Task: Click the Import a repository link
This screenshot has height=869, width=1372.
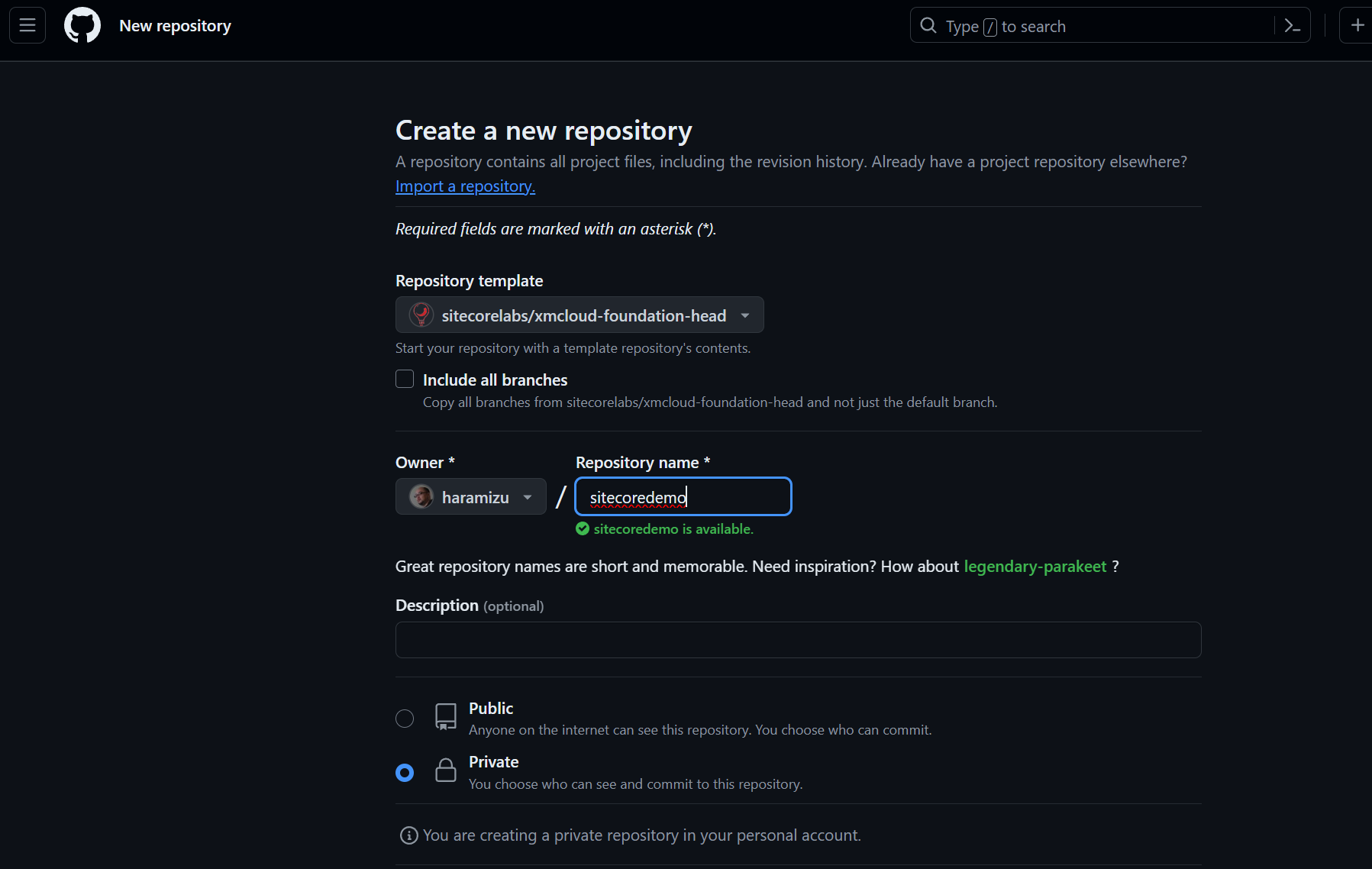Action: [465, 186]
